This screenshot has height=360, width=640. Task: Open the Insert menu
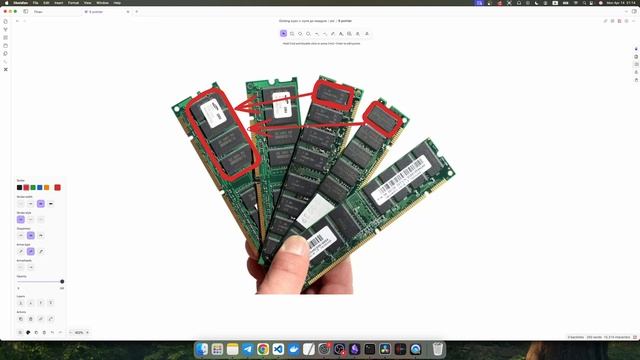tap(59, 3)
